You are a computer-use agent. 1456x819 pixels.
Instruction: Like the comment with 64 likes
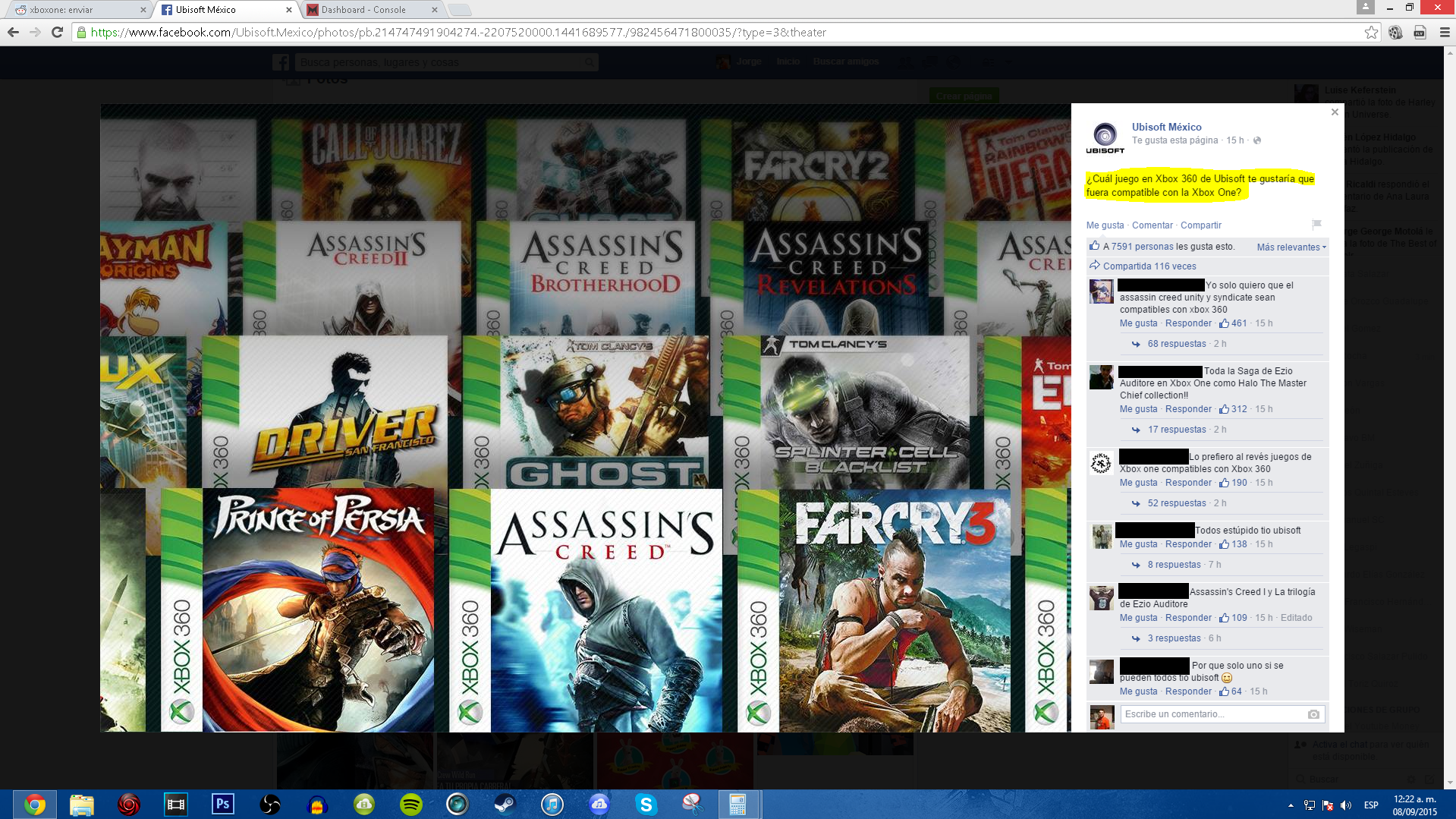tap(1138, 691)
